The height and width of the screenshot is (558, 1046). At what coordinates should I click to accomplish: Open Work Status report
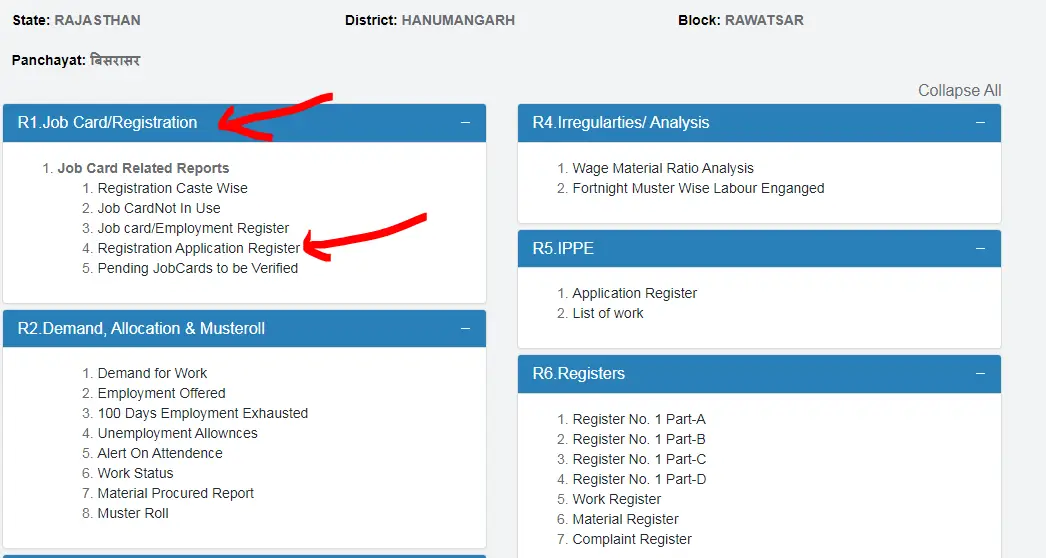(135, 473)
